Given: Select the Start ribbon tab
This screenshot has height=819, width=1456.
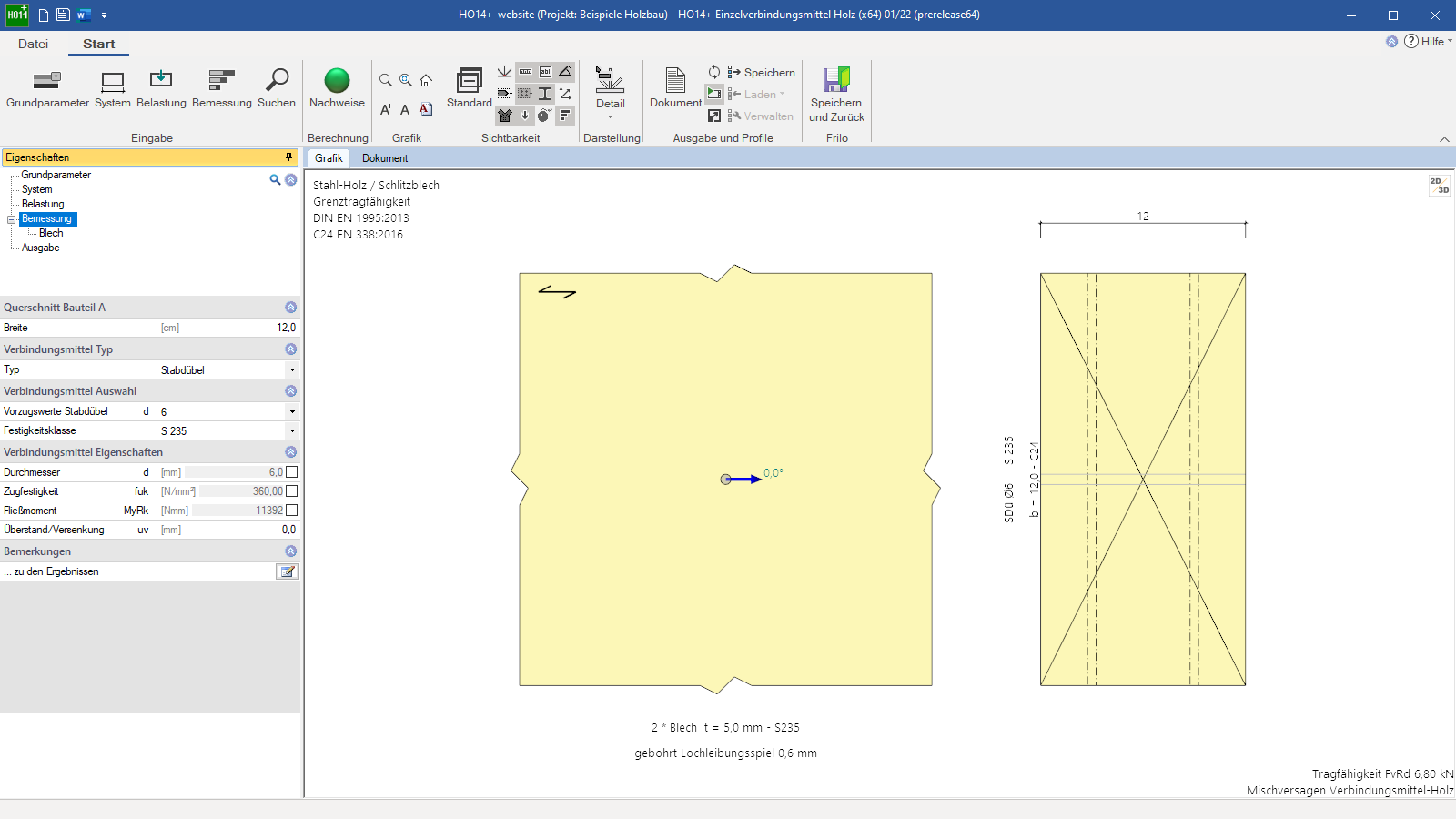Looking at the screenshot, I should pos(98,44).
